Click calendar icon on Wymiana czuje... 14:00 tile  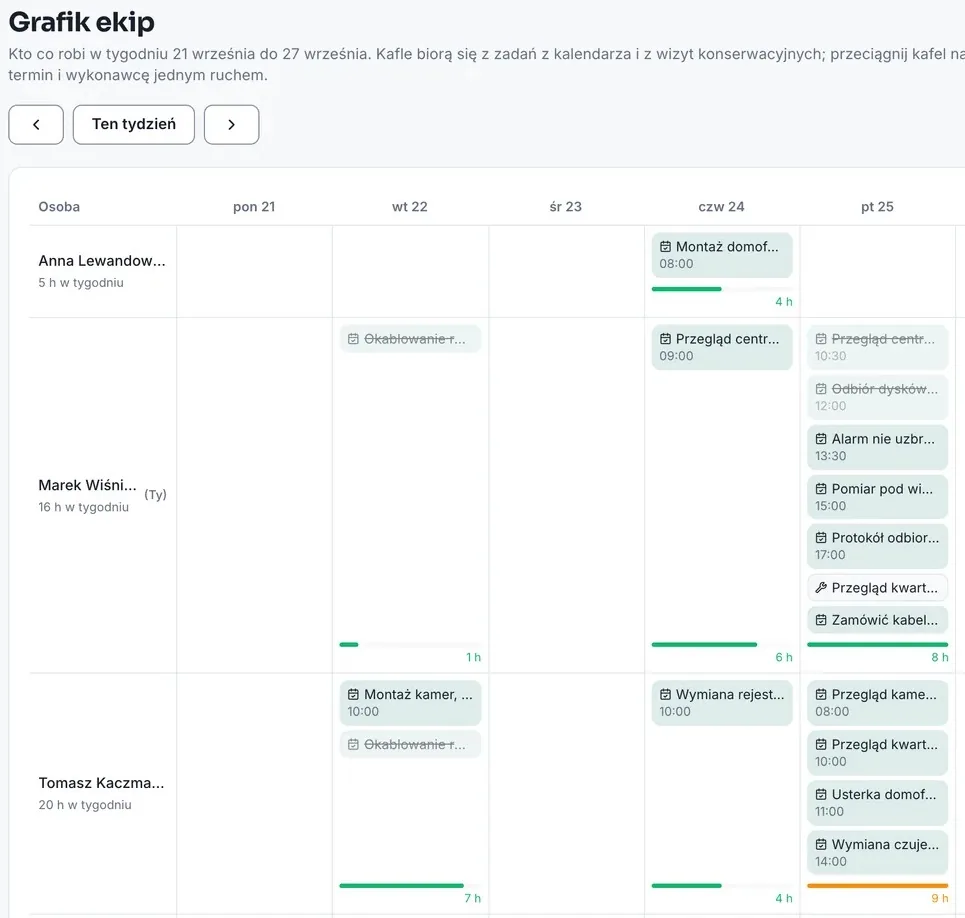pyautogui.click(x=821, y=844)
